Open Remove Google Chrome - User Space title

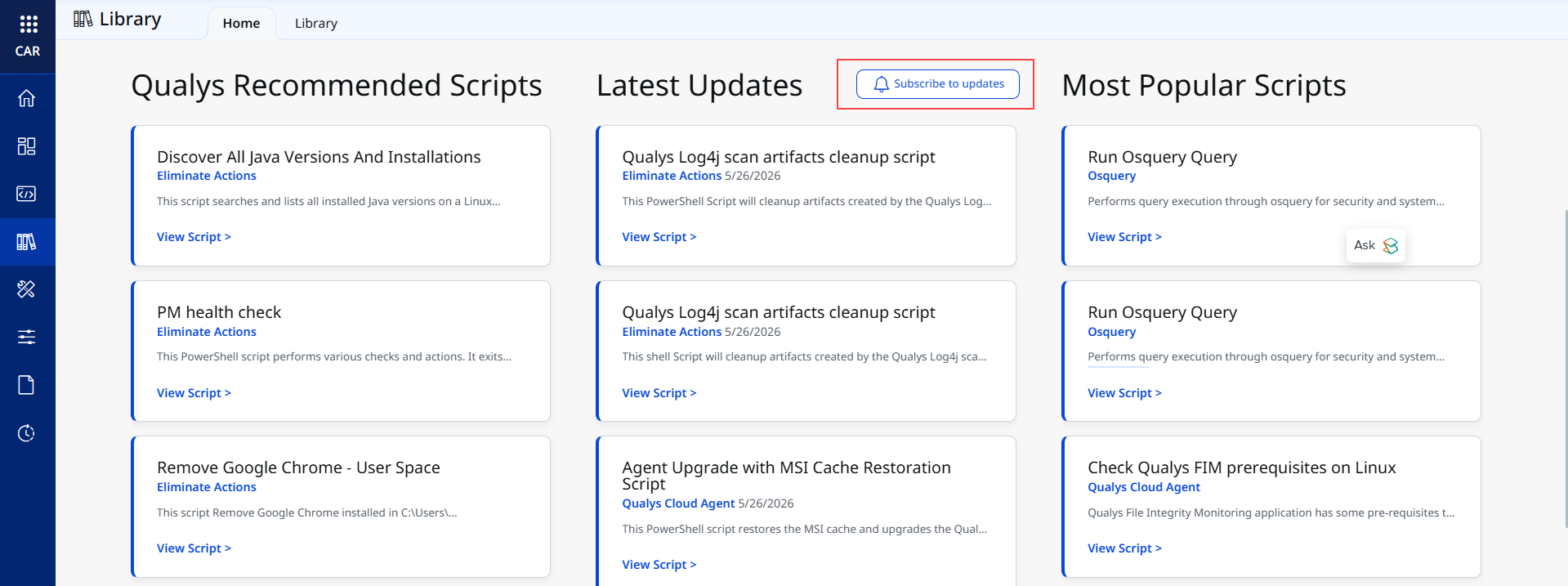(298, 467)
